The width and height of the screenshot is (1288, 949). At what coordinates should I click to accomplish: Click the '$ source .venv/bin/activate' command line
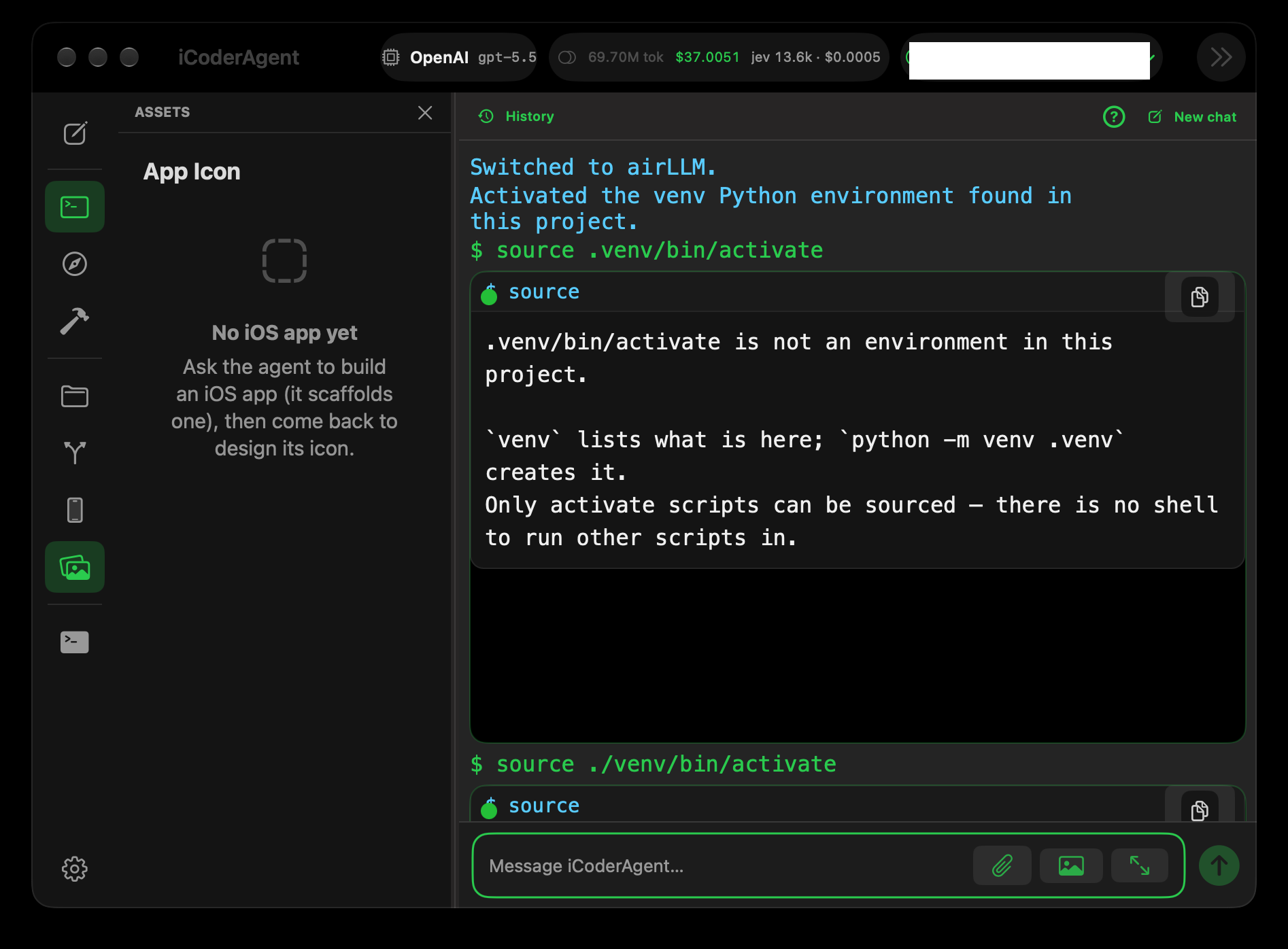click(647, 250)
